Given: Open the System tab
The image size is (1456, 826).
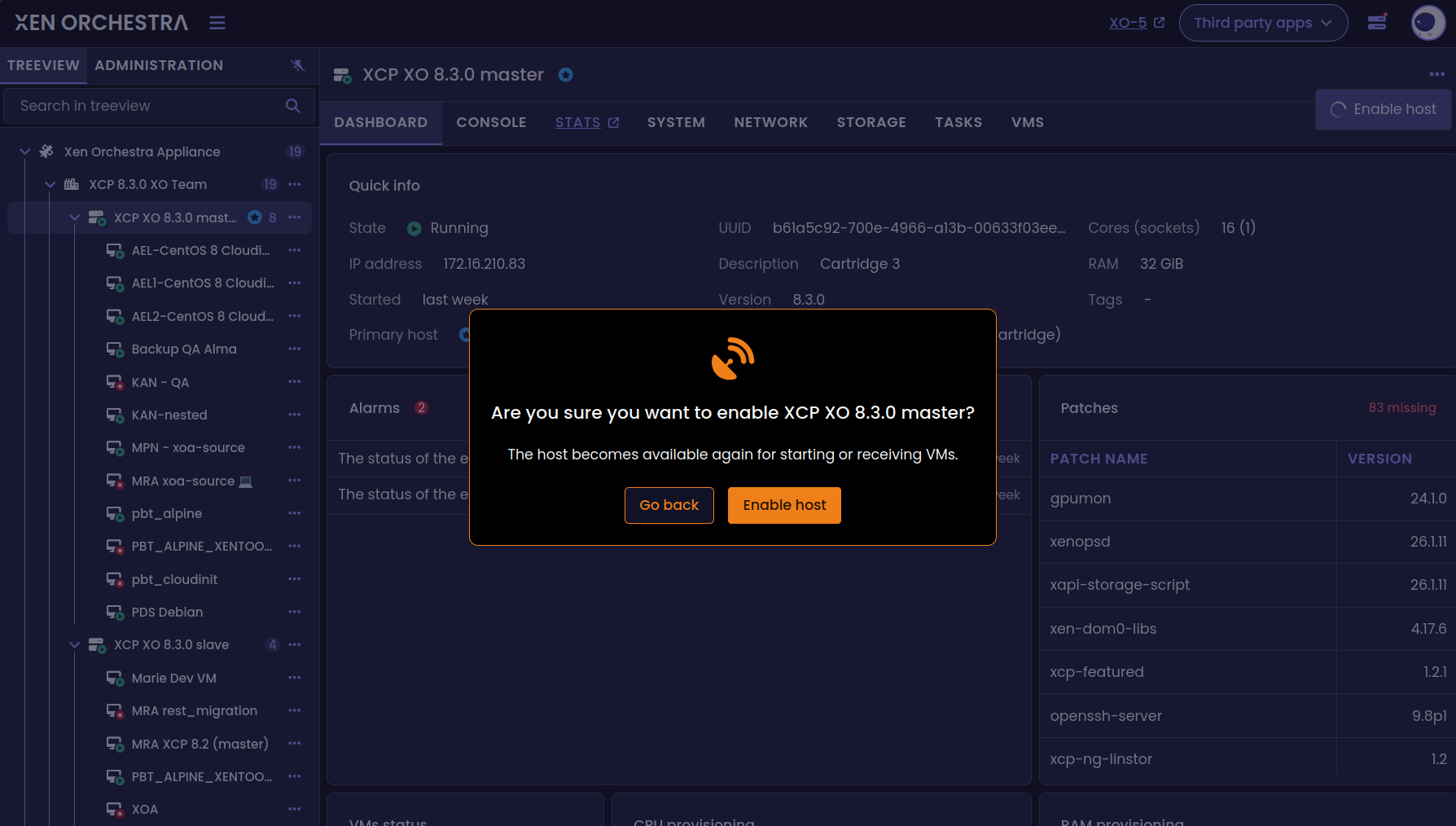Looking at the screenshot, I should (676, 122).
